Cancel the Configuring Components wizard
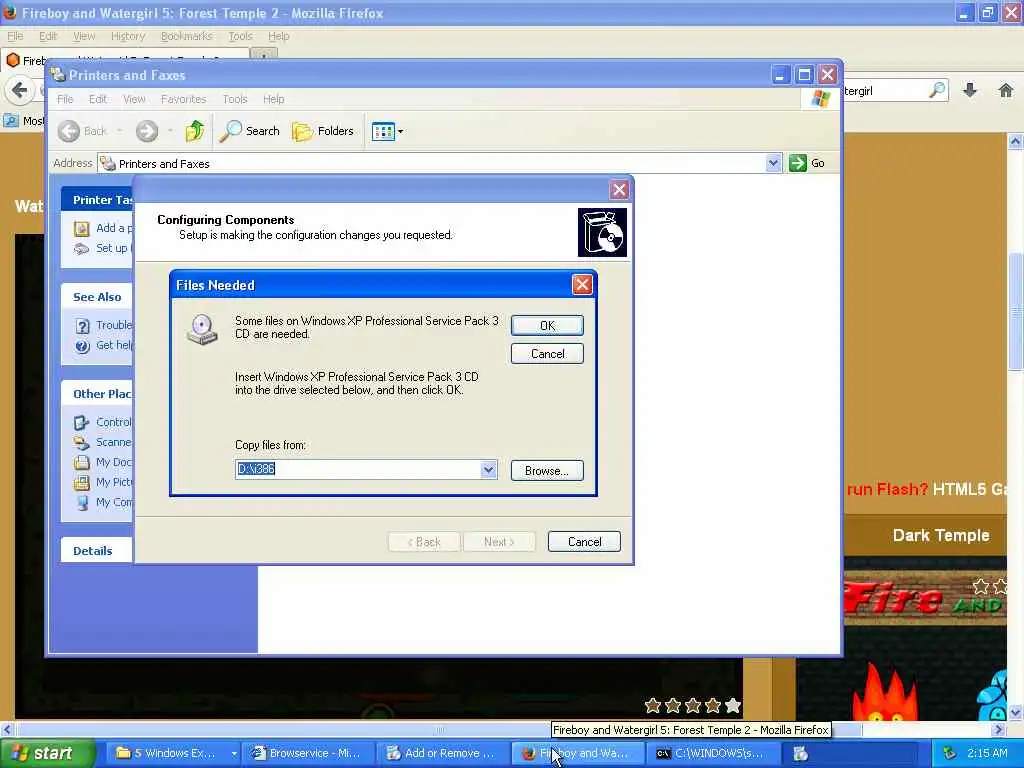1024x768 pixels. [584, 541]
